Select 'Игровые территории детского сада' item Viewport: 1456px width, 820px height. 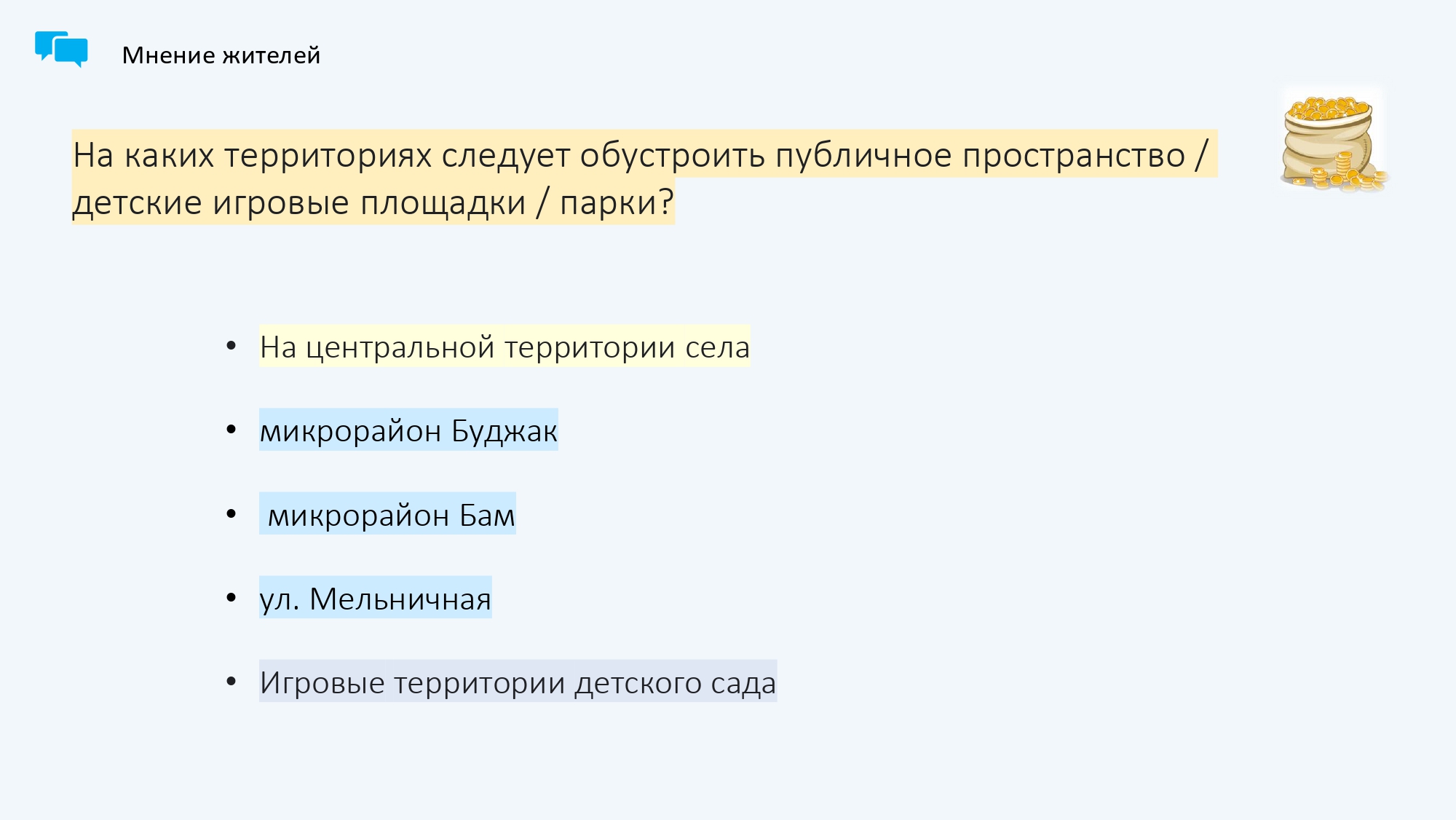[x=518, y=682]
